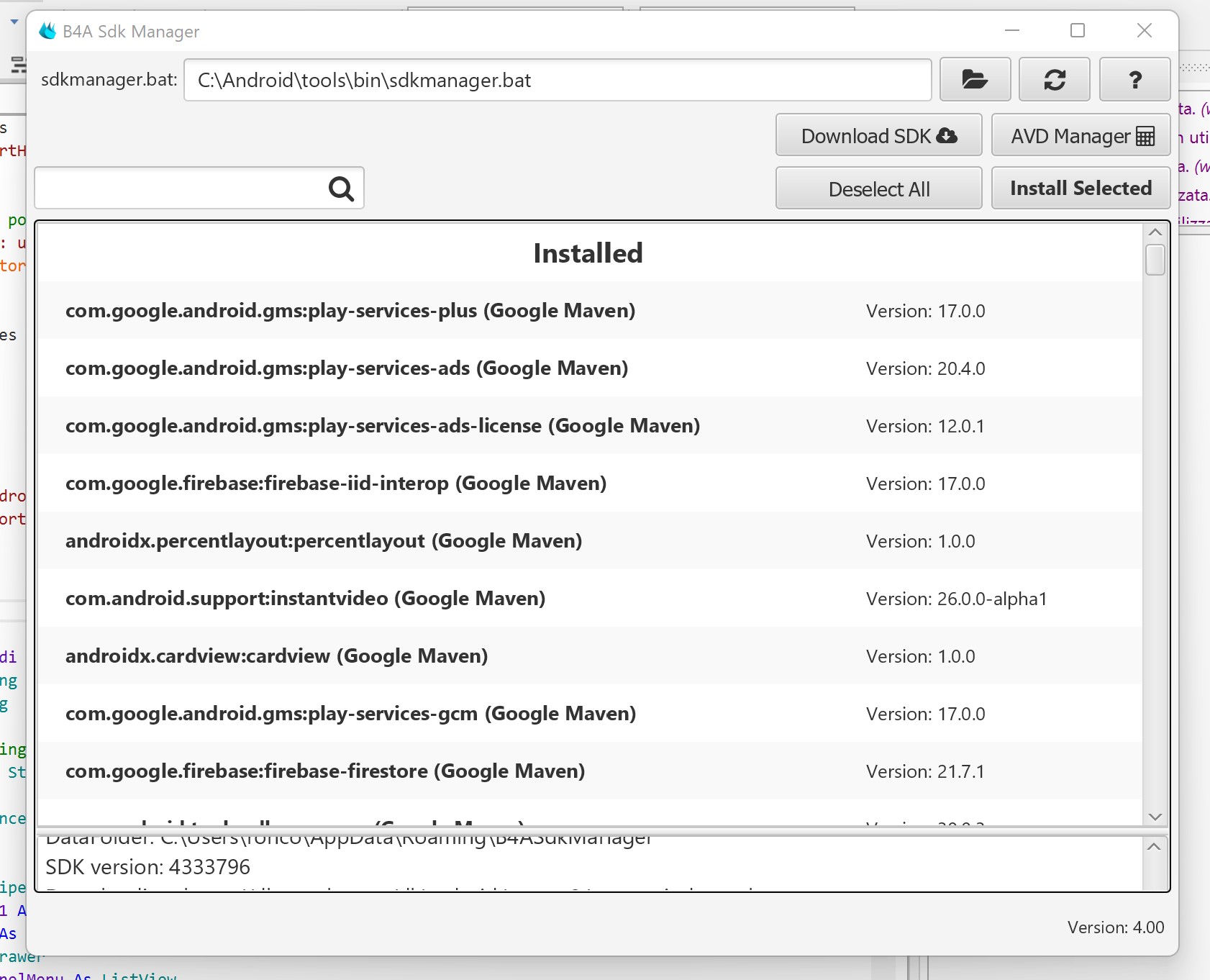Maximize the B4A Sdk Manager window
The width and height of the screenshot is (1210, 980).
1078,30
